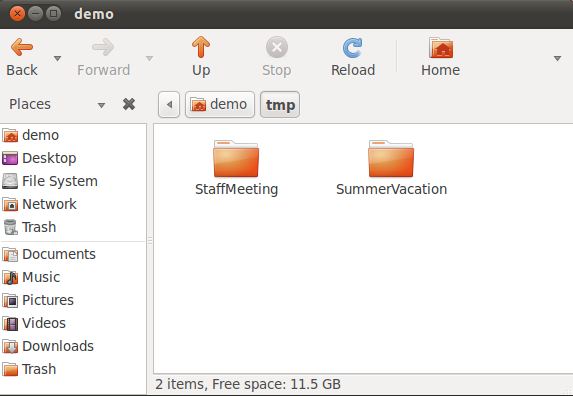Minimize the demo window

pos(35,14)
